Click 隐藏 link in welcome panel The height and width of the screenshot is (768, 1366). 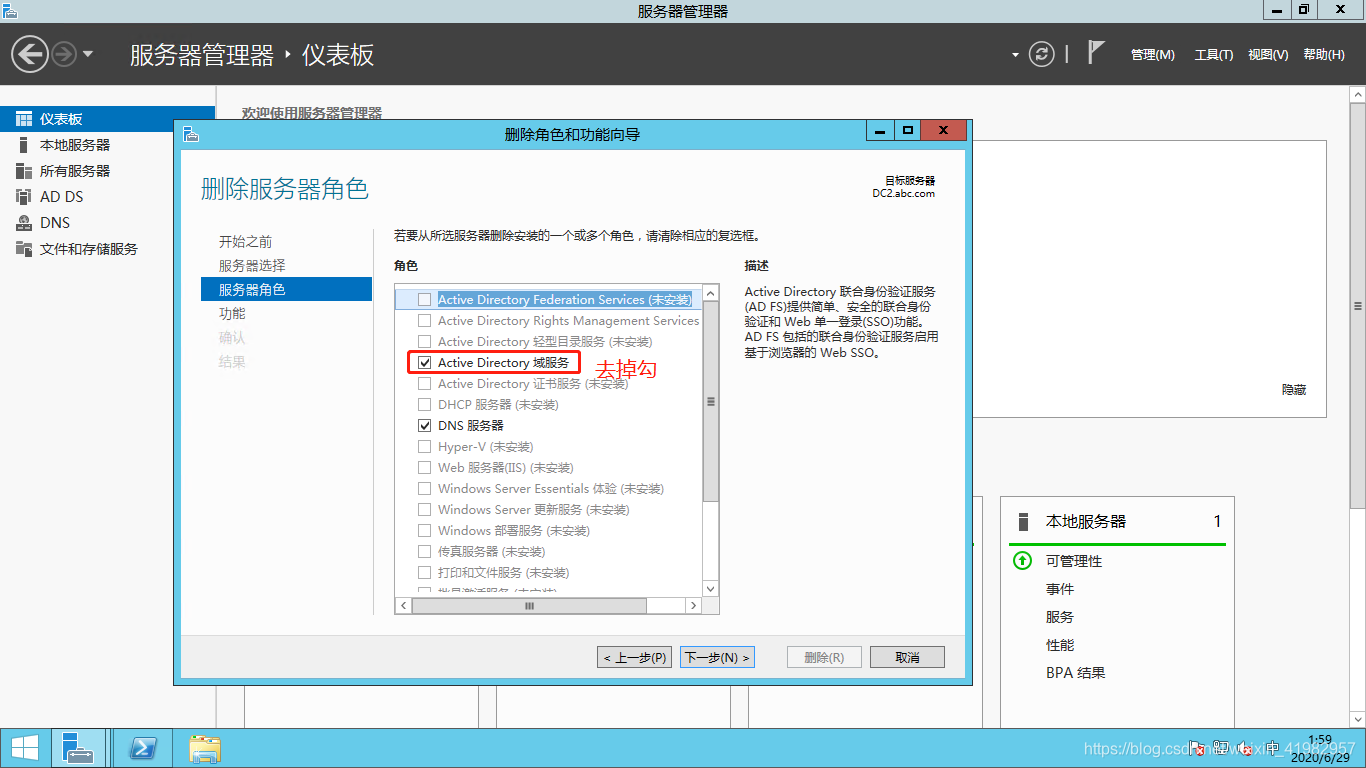click(x=1294, y=389)
